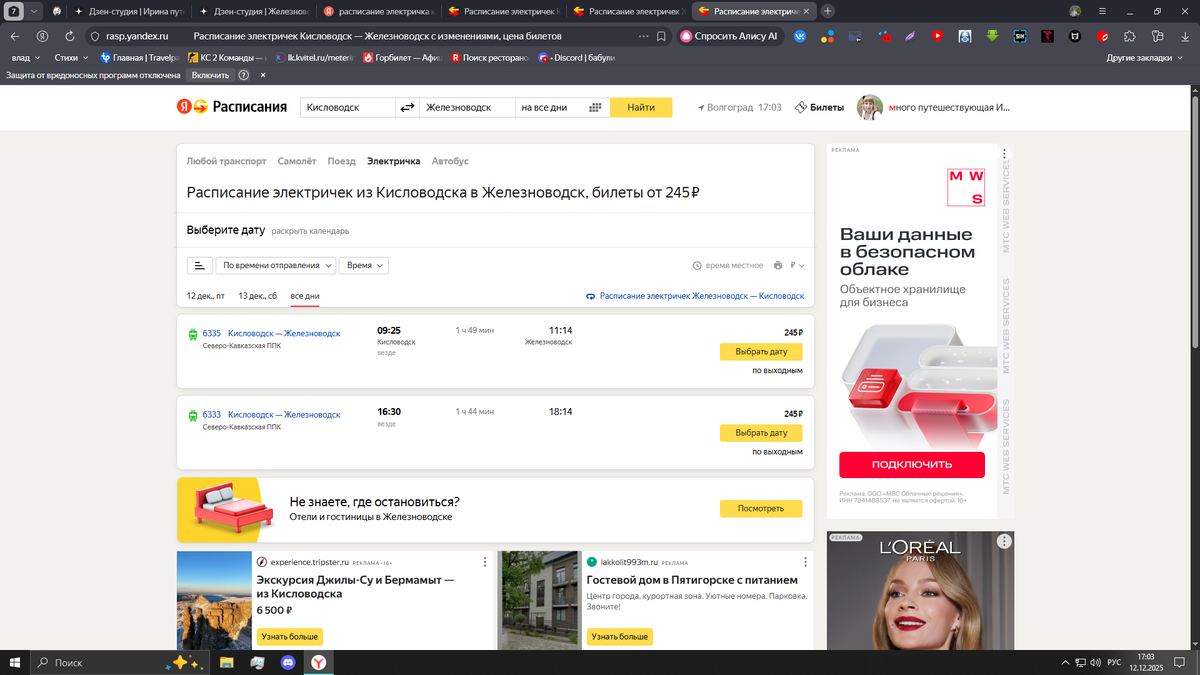Viewport: 1200px width, 675px height.
Task: Open the calendar grid icon in search
Action: pyautogui.click(x=595, y=107)
